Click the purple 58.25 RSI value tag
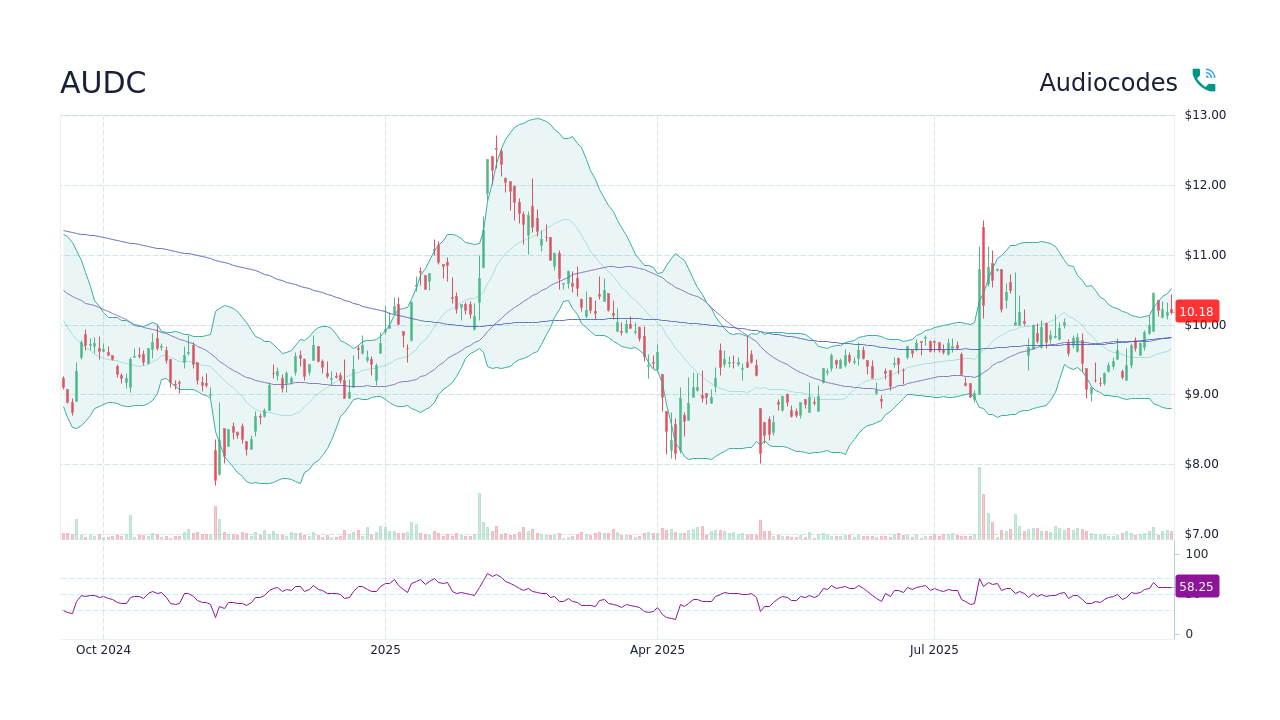Viewport: 1280px width, 720px height. click(1197, 587)
